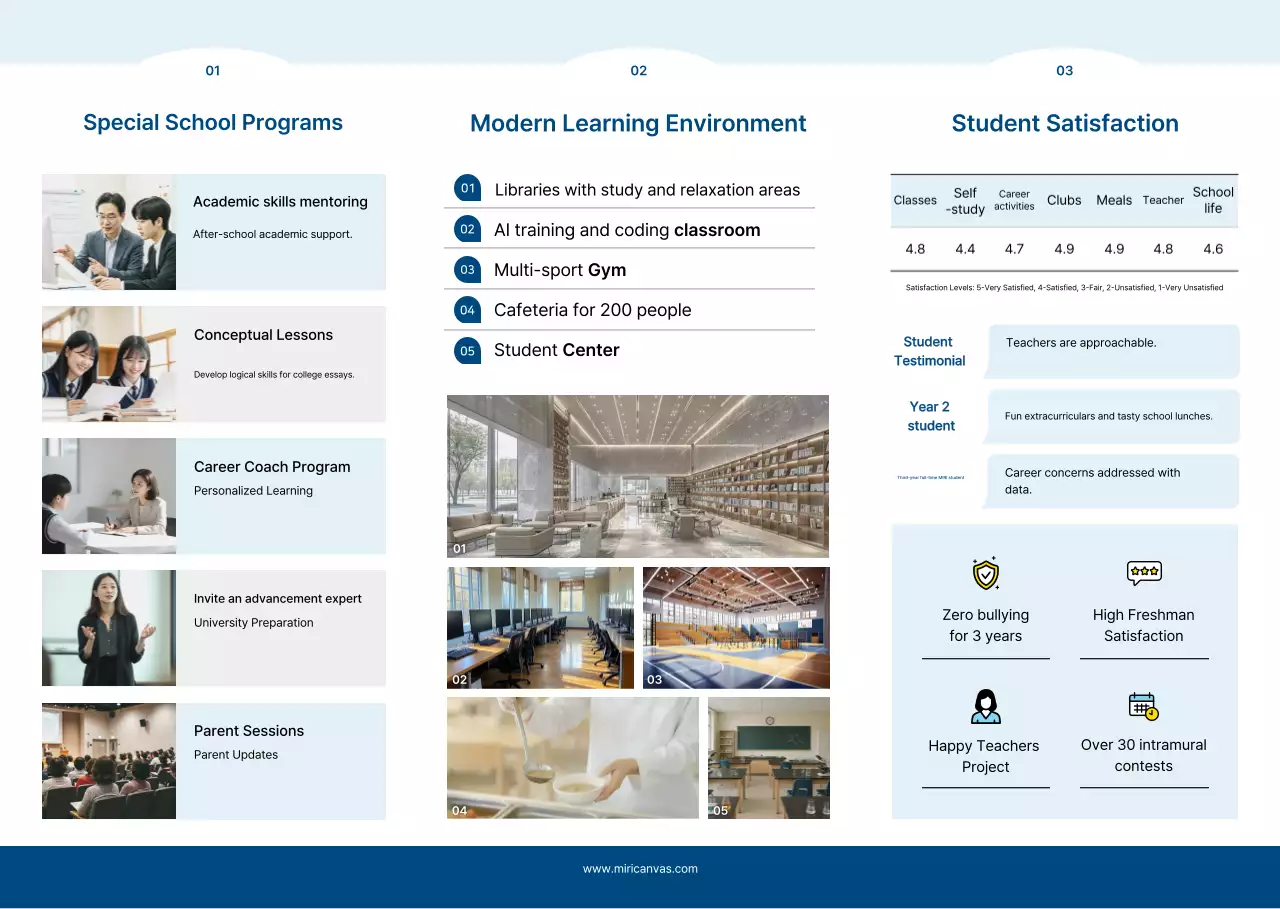This screenshot has width=1280, height=909.
Task: Click the Cafeteria for 200 people item
Action: click(x=592, y=310)
